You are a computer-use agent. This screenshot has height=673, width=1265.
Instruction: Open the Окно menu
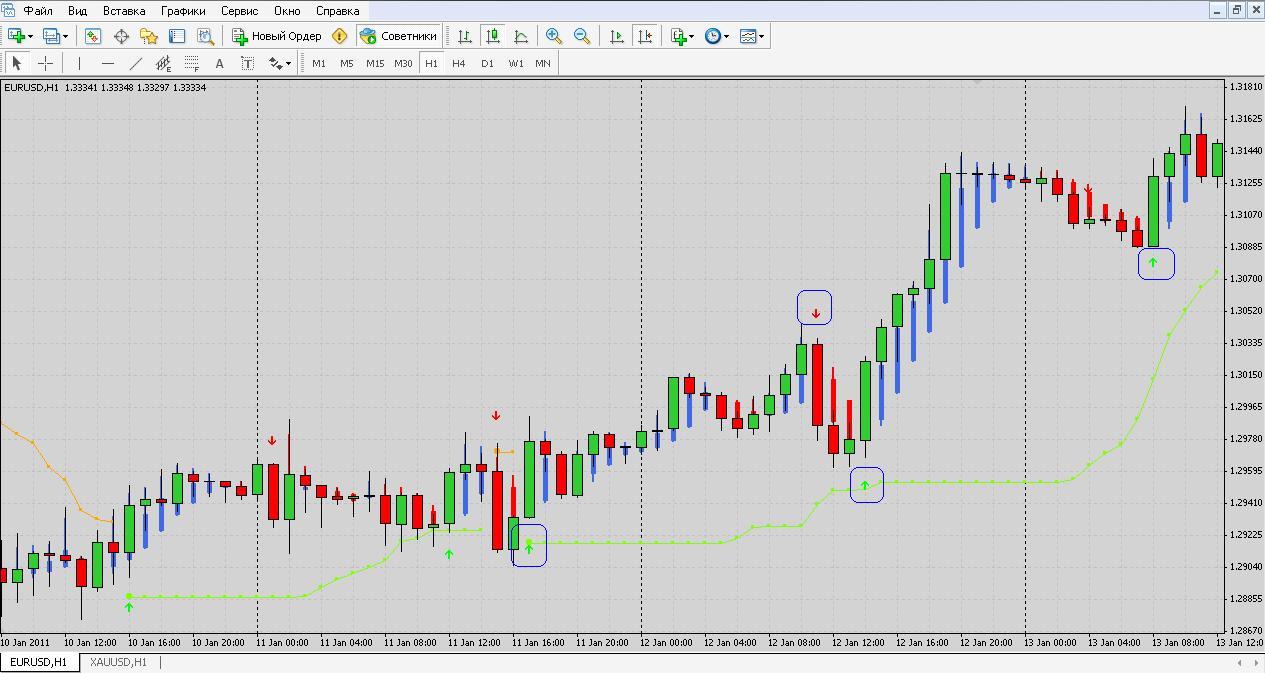tap(287, 11)
